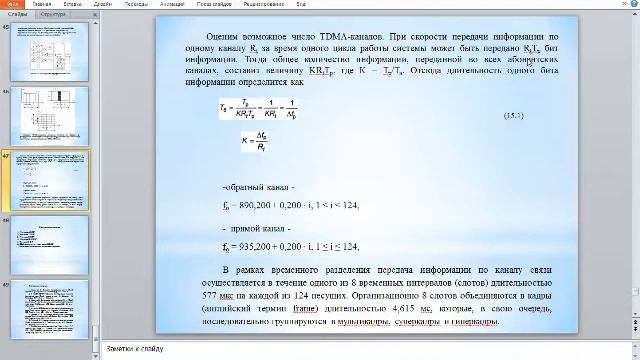Click the main vertical scrollbar thumb
The width and height of the screenshot is (640, 360).
[x=636, y=292]
